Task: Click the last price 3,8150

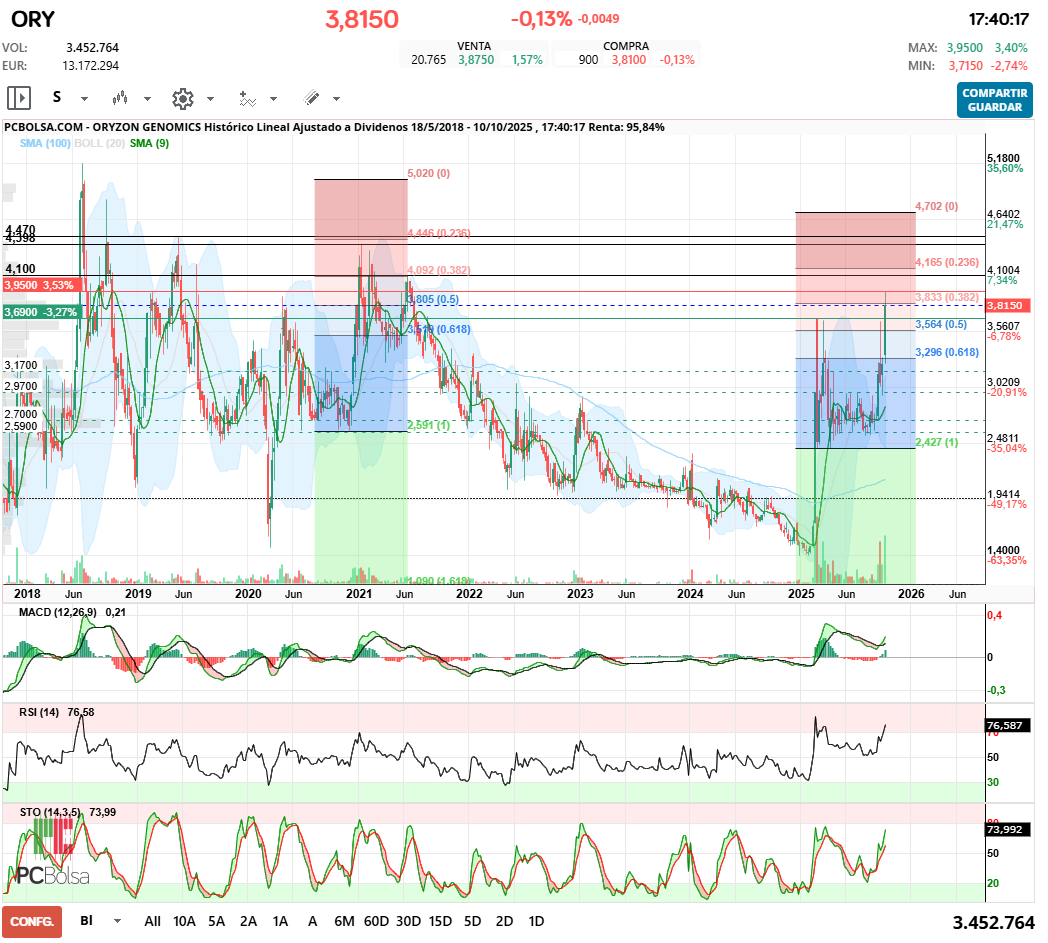Action: click(362, 19)
